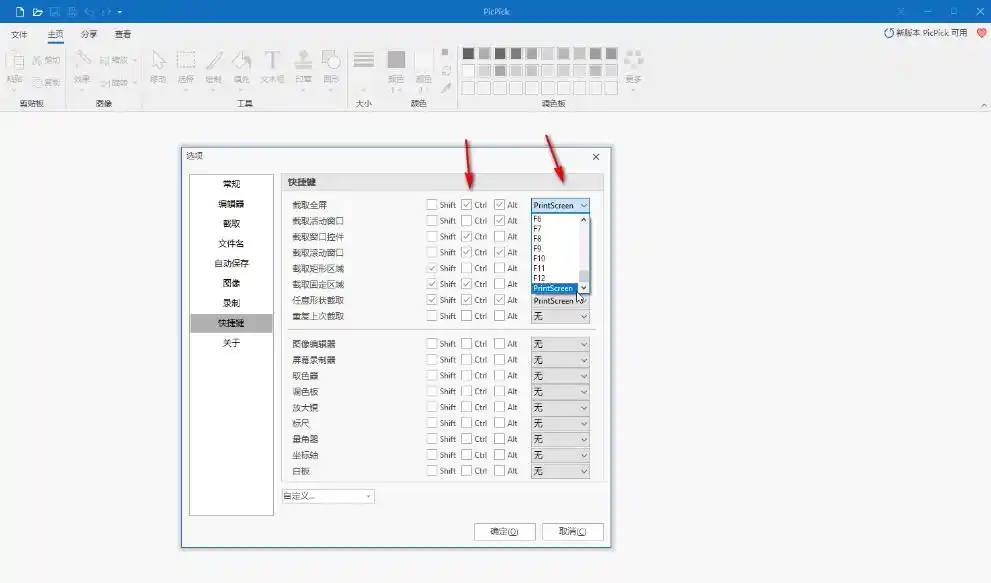Viewport: 991px width, 583px height.
Task: Pick highlighted PrintScreen in dropdown list
Action: [555, 288]
